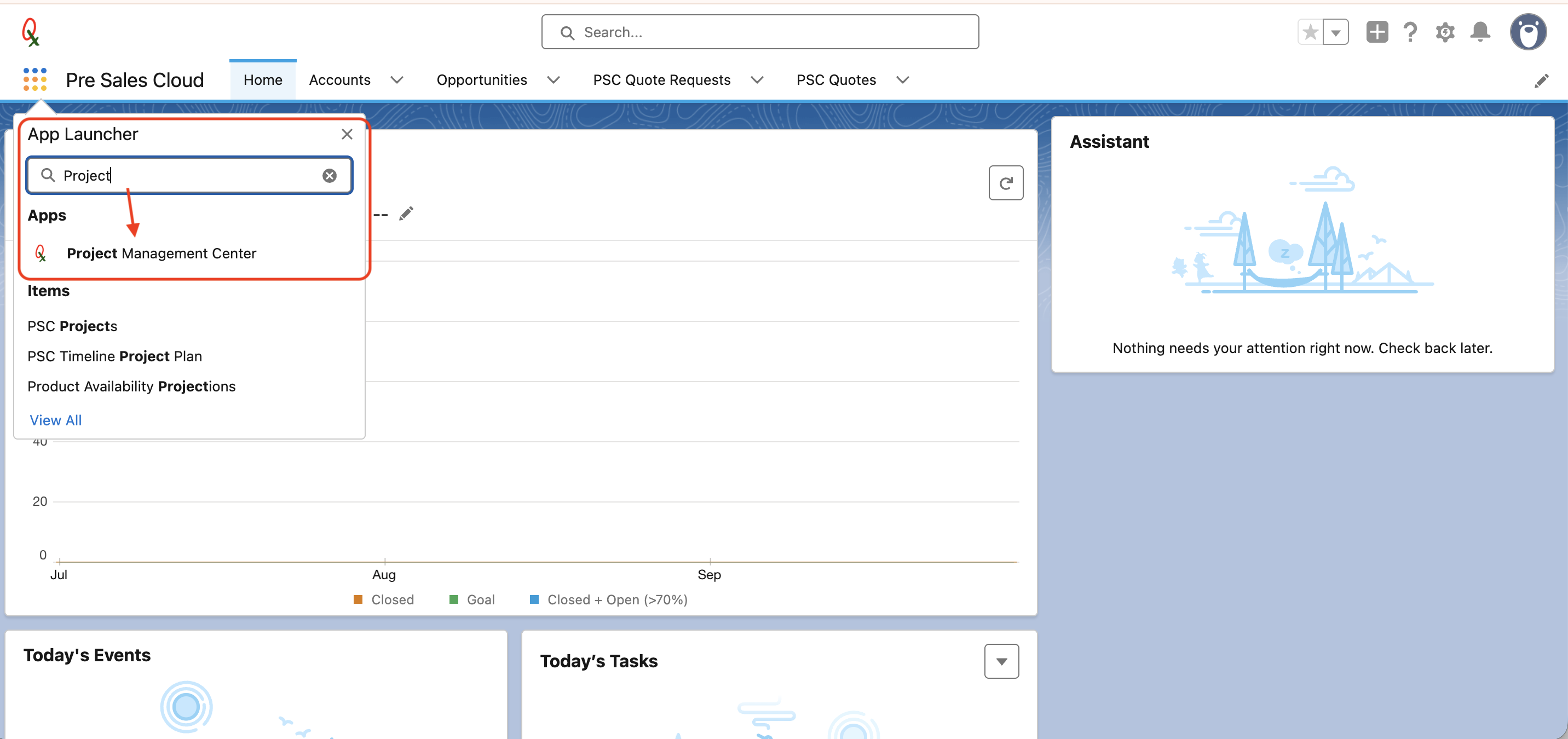1568x739 pixels.
Task: Open Today's Tasks filter dropdown
Action: coord(1001,661)
